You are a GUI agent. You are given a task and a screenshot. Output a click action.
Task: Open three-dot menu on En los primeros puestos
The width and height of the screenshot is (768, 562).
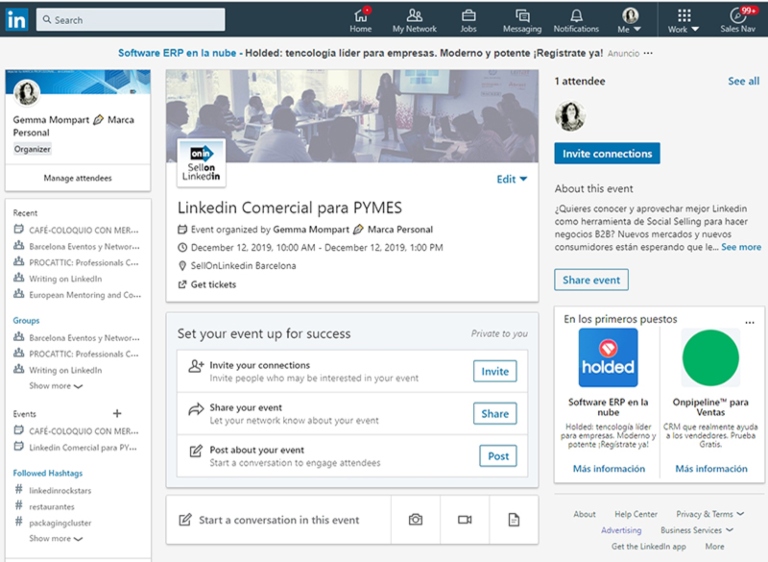tap(749, 322)
